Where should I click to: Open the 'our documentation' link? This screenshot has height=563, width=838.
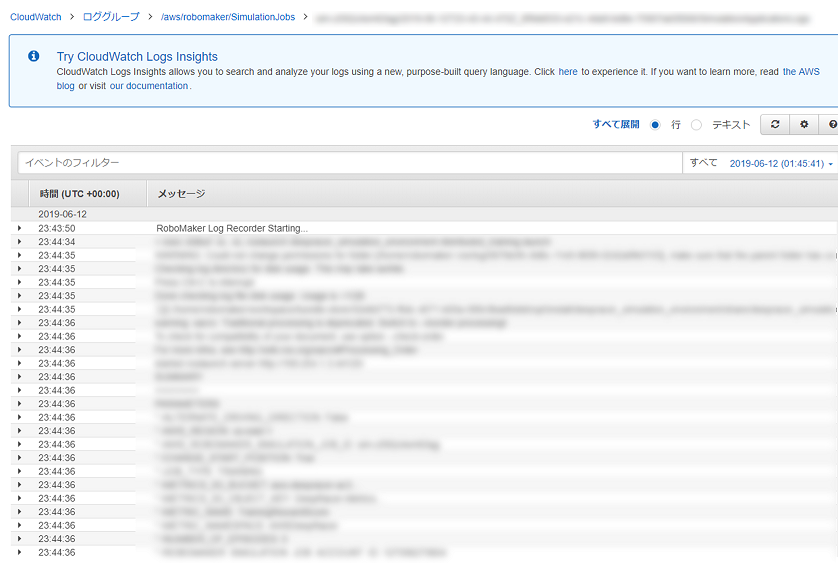pyautogui.click(x=149, y=86)
